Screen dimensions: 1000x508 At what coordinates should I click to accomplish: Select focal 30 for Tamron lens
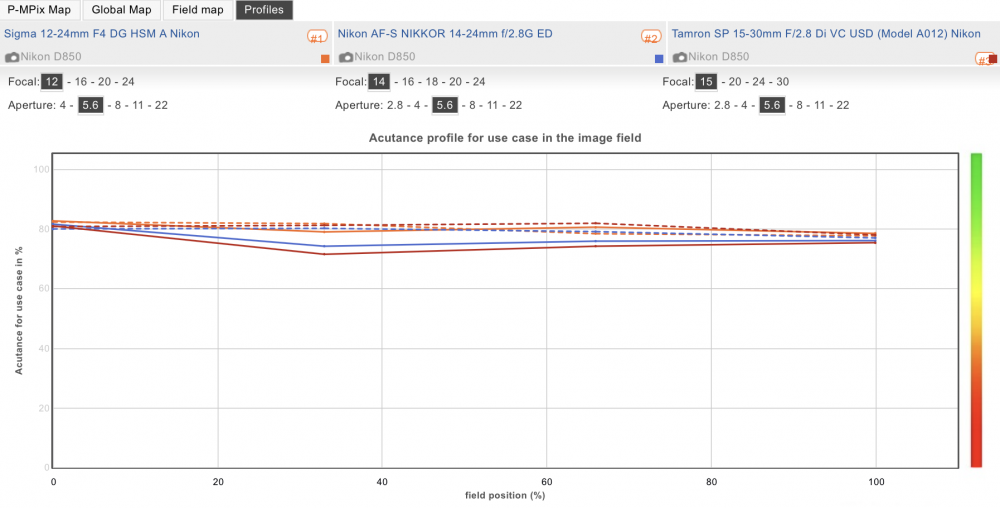[x=783, y=82]
